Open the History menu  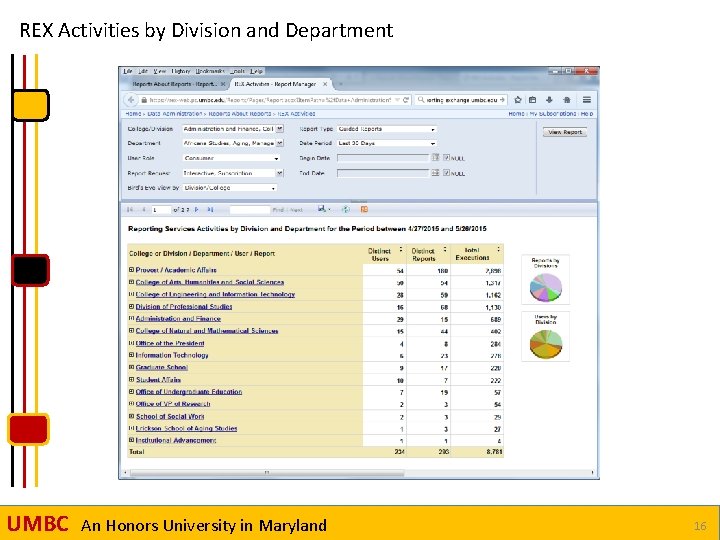pyautogui.click(x=180, y=71)
